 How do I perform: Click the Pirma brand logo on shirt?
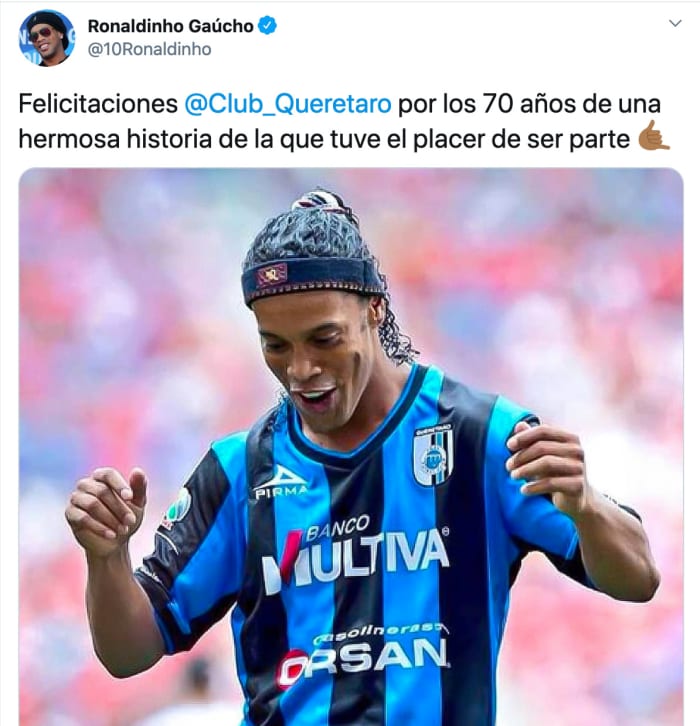pos(281,483)
